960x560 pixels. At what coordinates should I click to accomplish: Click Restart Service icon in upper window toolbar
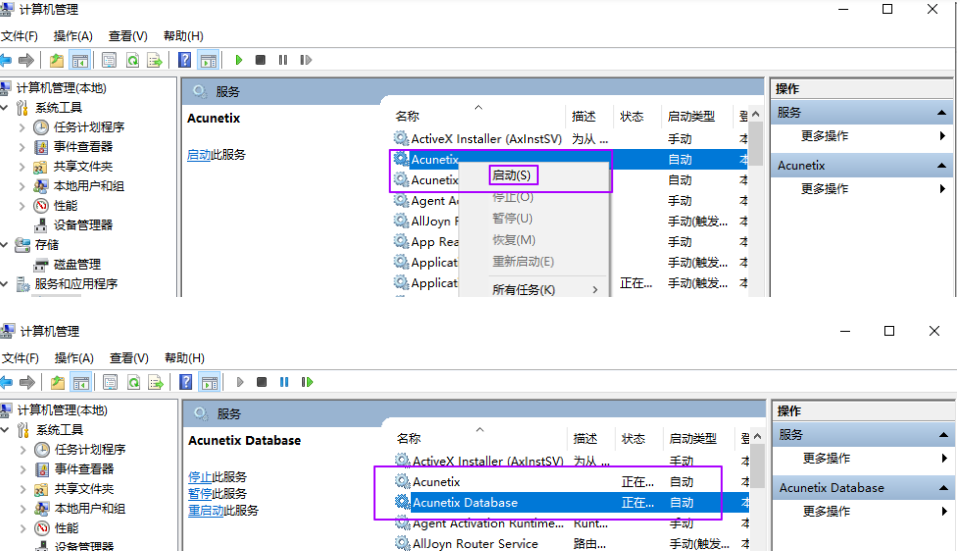306,60
